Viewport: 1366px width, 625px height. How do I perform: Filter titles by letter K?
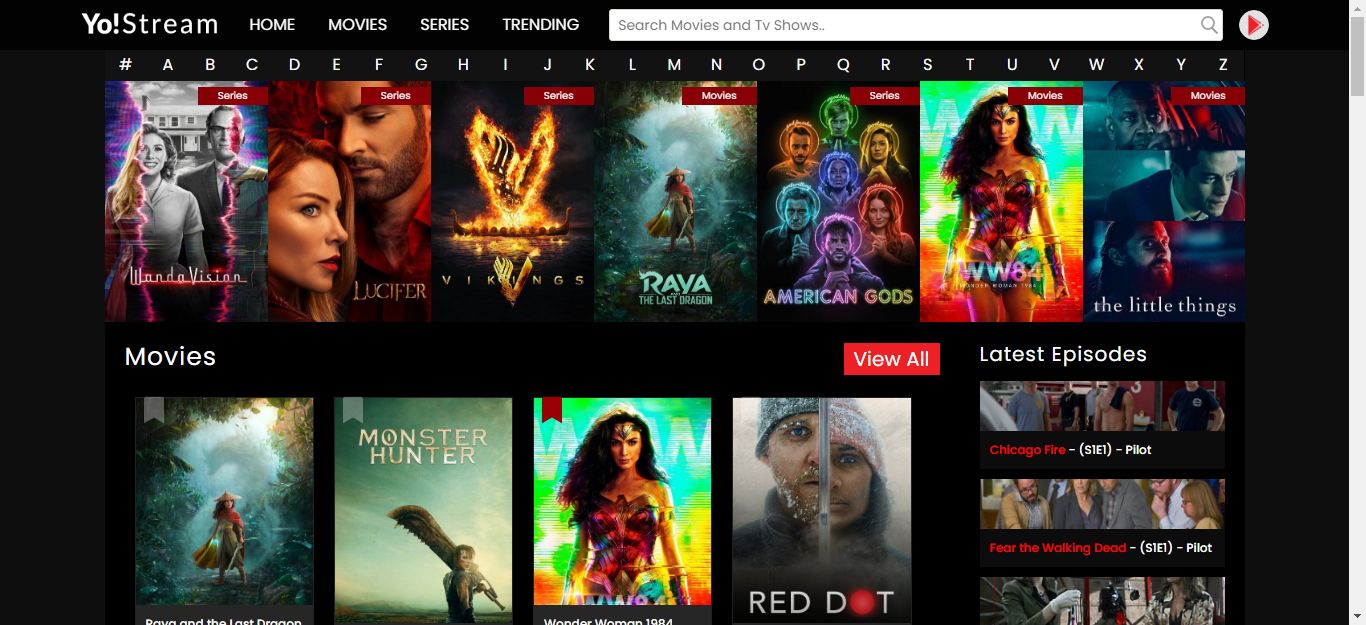pyautogui.click(x=590, y=64)
